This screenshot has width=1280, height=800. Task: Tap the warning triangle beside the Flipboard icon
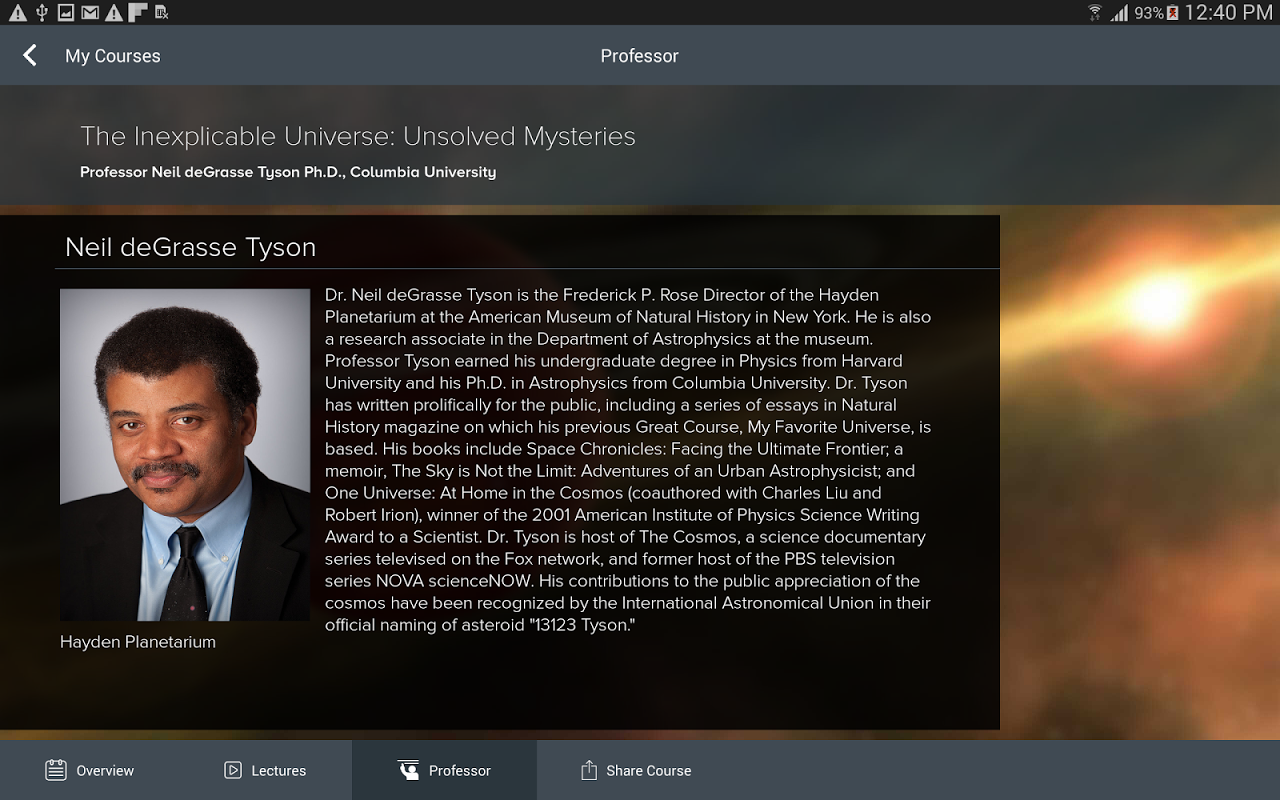[114, 12]
